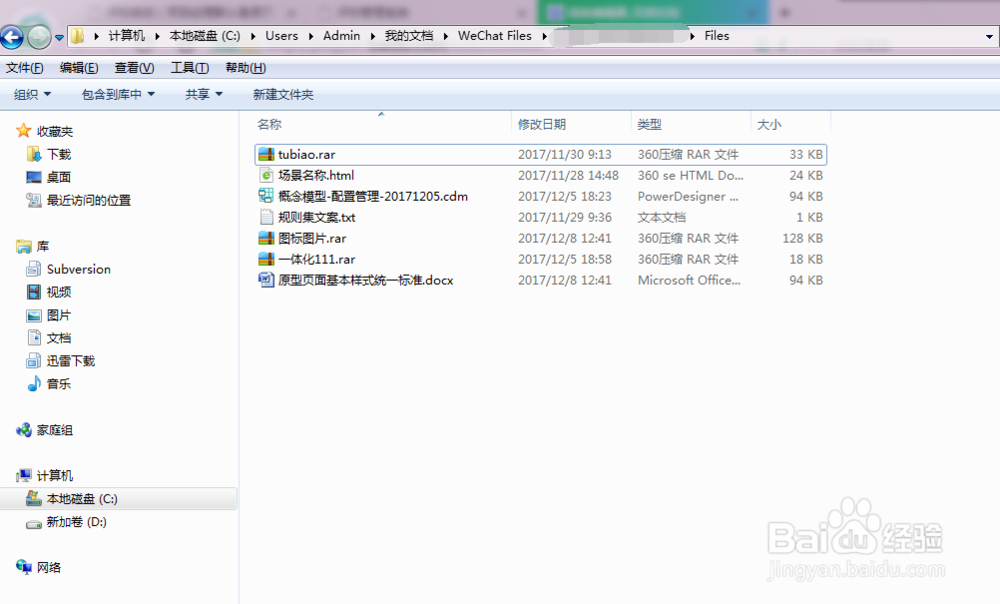
Task: Open the 共享 dropdown in the toolbar
Action: coord(203,94)
